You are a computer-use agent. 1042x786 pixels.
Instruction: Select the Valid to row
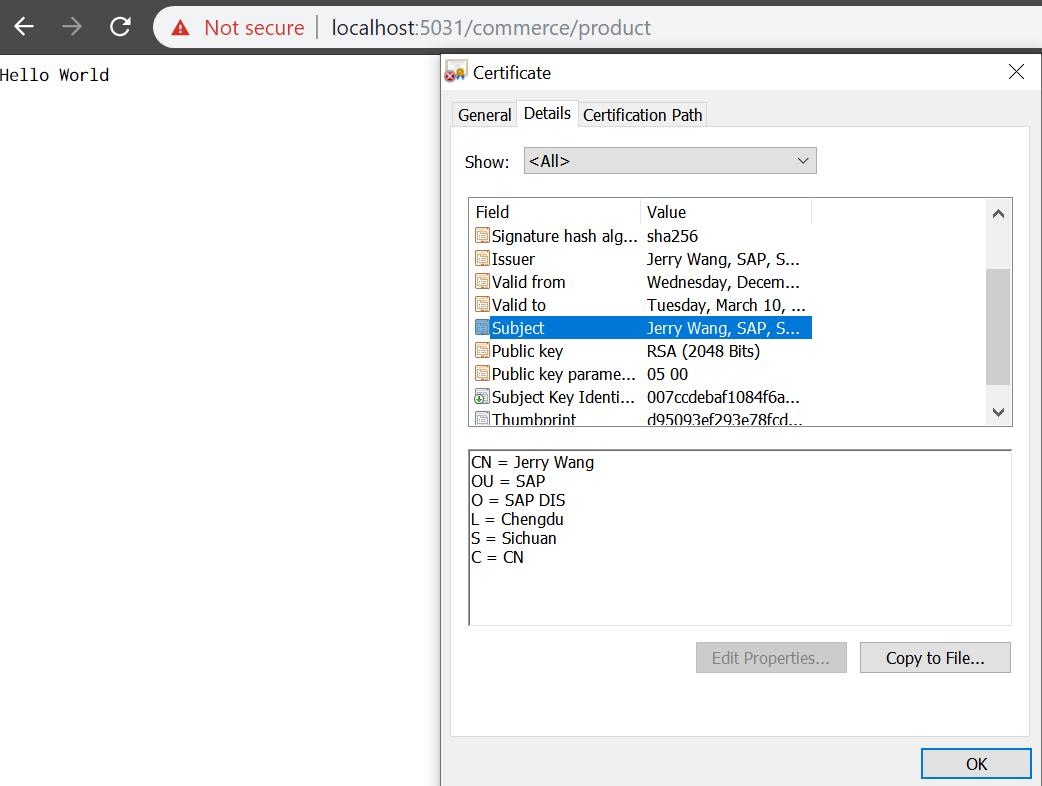(641, 305)
